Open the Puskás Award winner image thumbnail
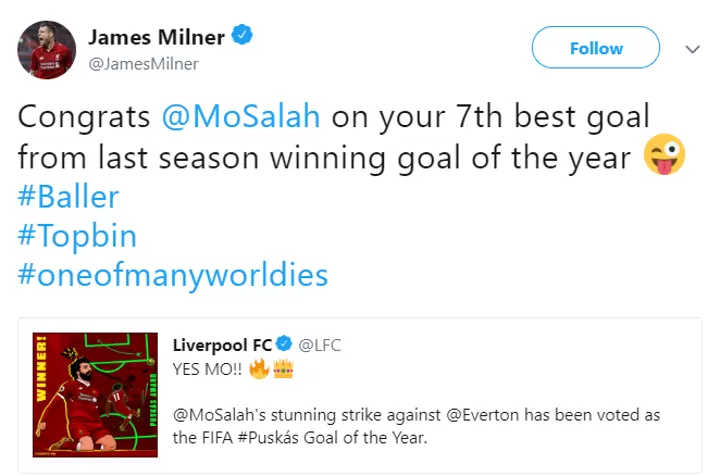Image resolution: width=720 pixels, height=476 pixels. pos(95,395)
